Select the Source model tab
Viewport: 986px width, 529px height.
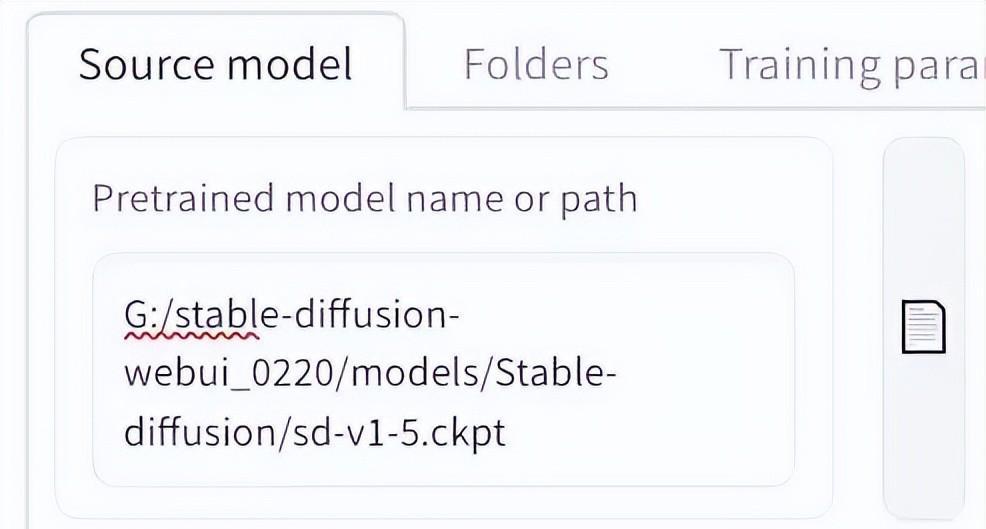point(215,64)
